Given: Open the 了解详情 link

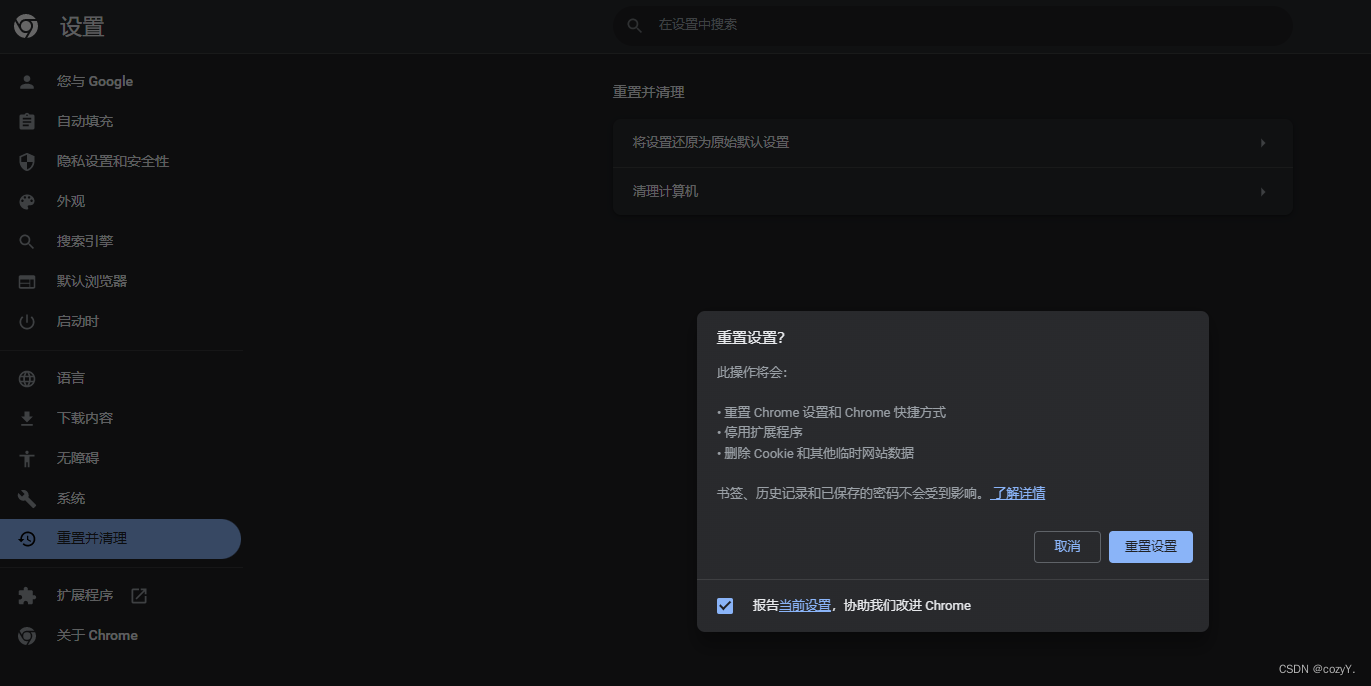Looking at the screenshot, I should click(x=1018, y=493).
